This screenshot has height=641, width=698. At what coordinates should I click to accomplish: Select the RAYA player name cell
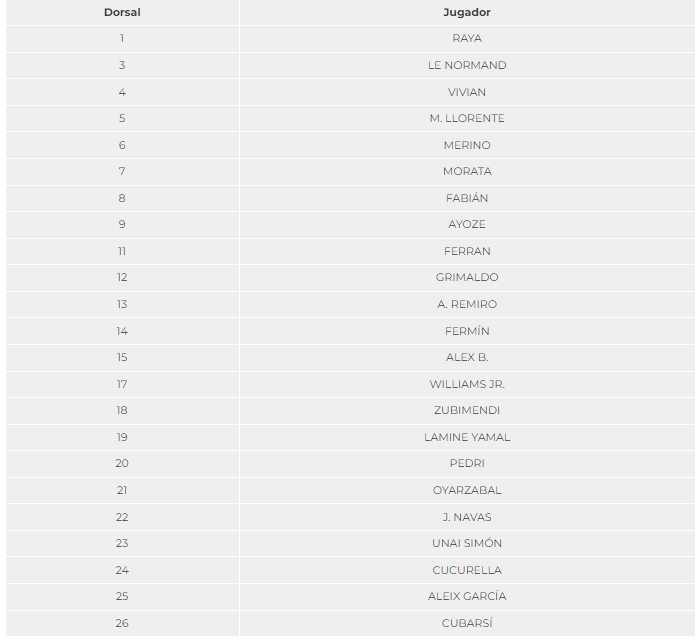point(466,38)
